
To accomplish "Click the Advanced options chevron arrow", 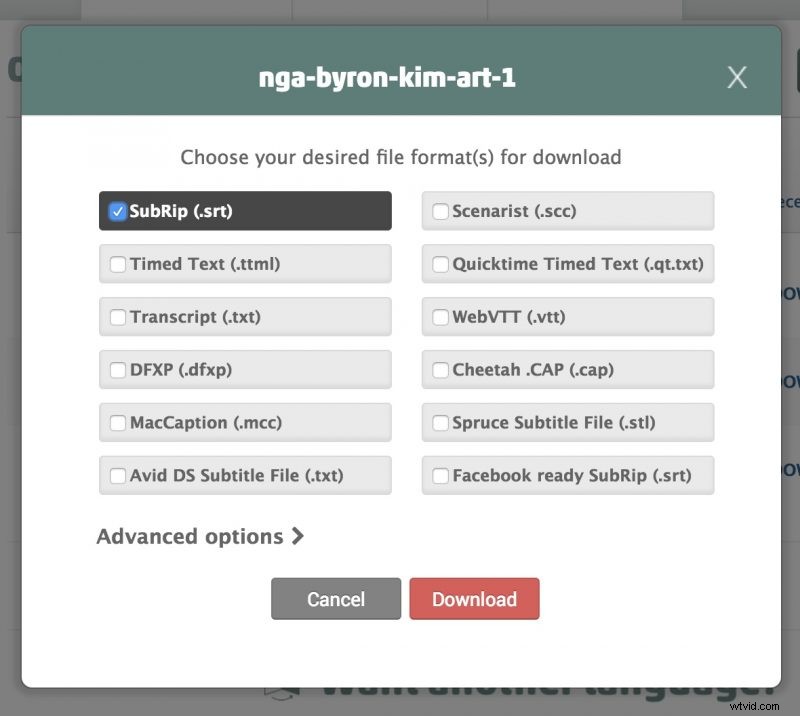I will pyautogui.click(x=297, y=537).
